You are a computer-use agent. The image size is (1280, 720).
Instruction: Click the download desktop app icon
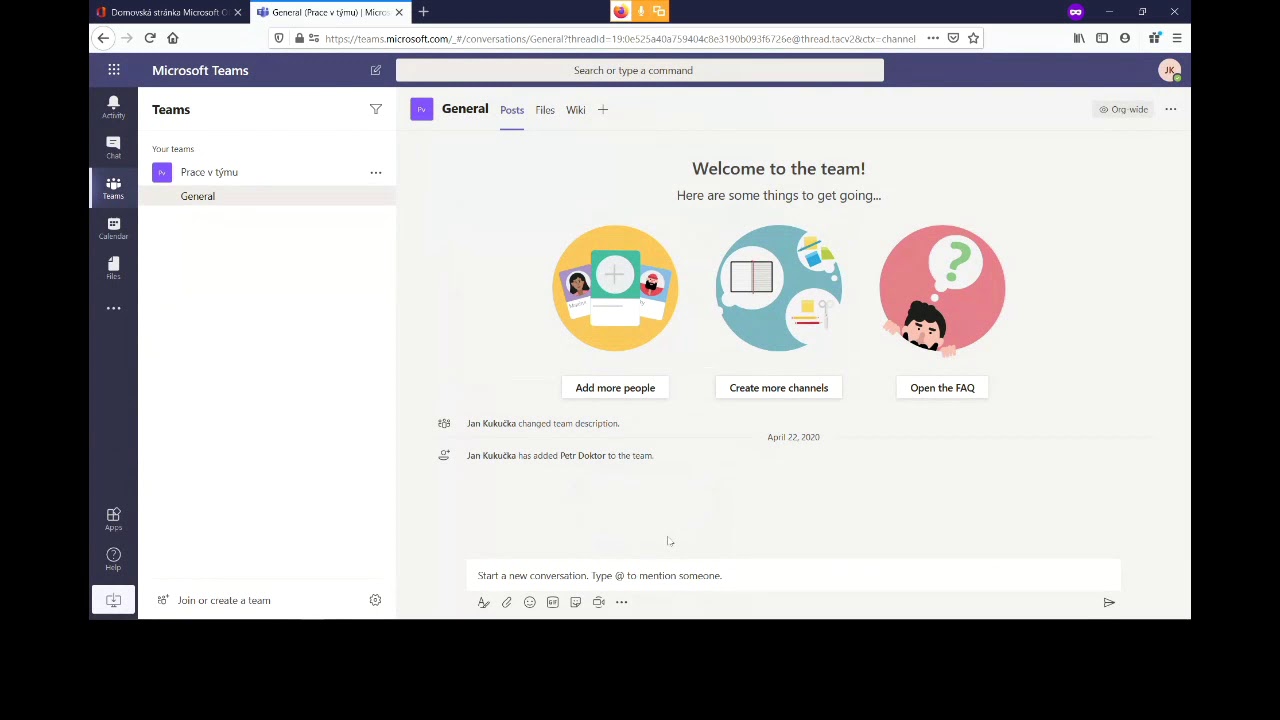113,600
